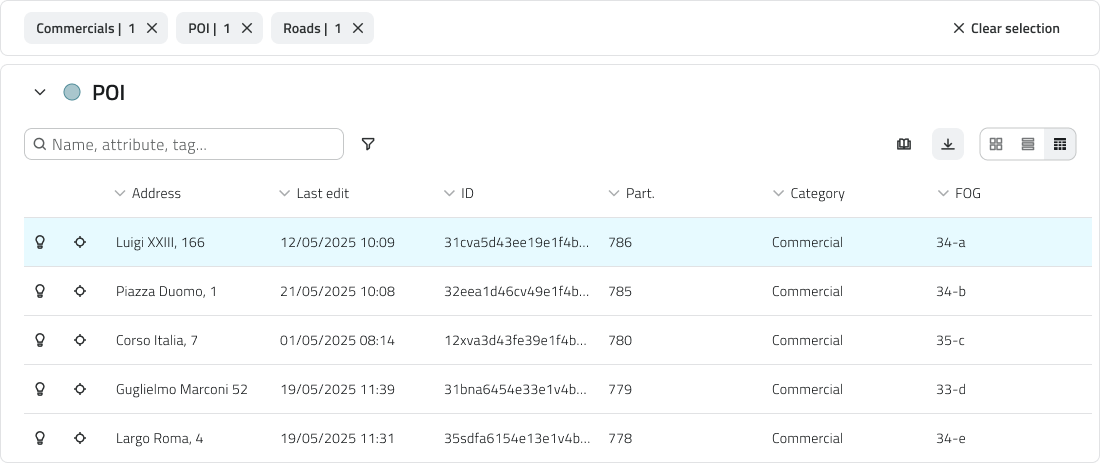The image size is (1100, 463).
Task: Select the table view toggle
Action: click(1060, 145)
